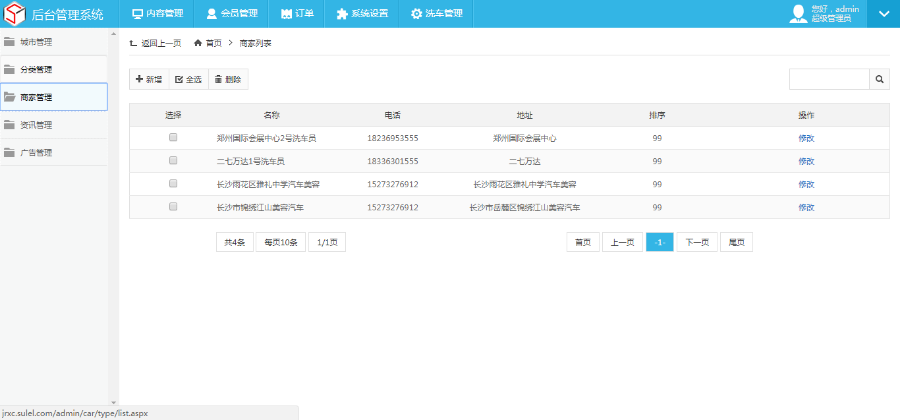Open the 洗车管理 top menu
The height and width of the screenshot is (420, 900).
(x=436, y=14)
